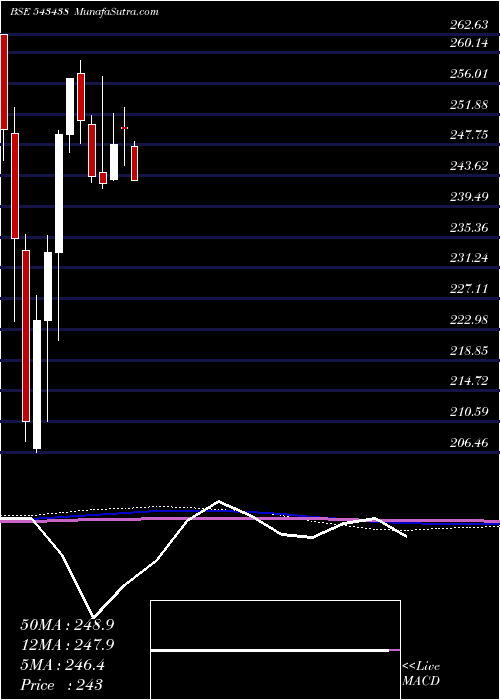Click the MACD line's lowest trough point

tap(94, 617)
